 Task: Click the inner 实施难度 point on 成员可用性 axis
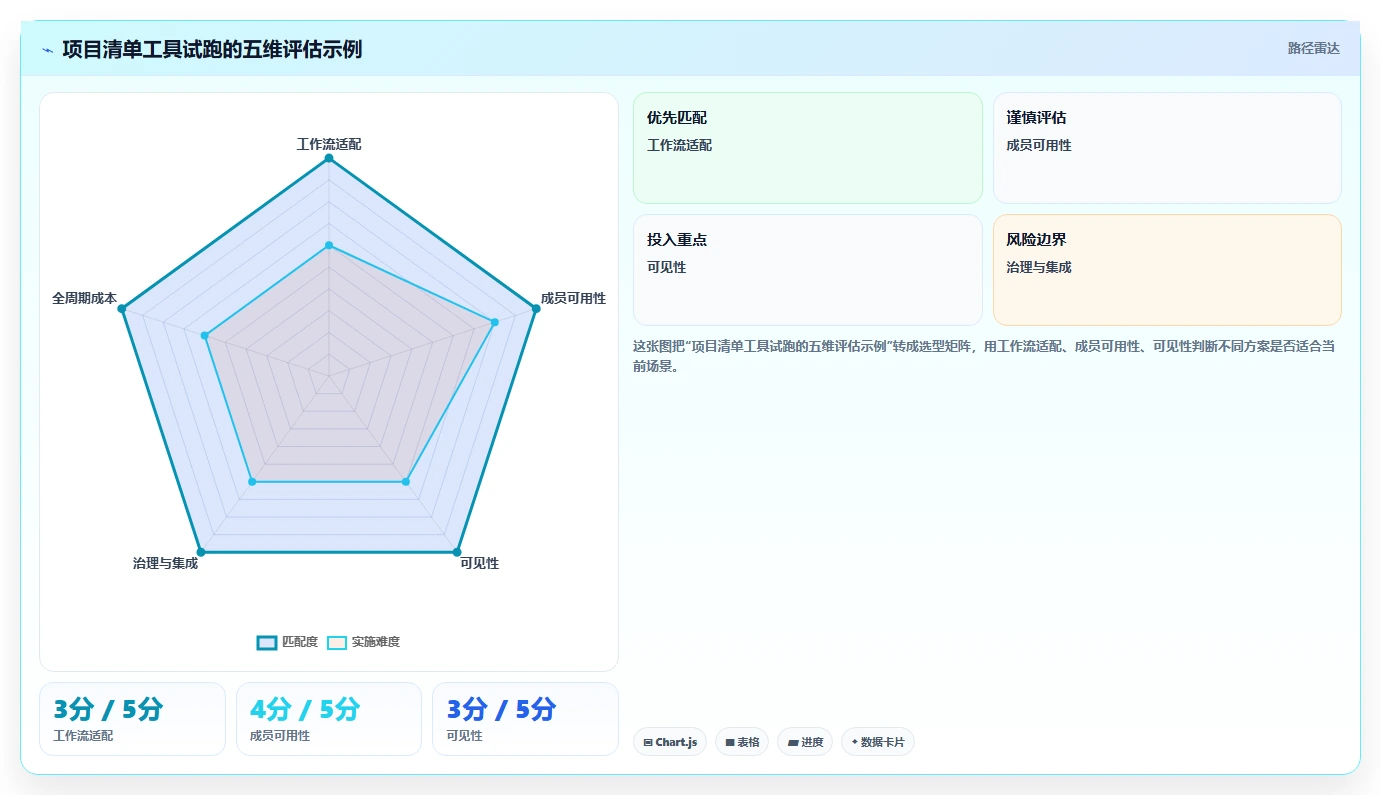[495, 322]
